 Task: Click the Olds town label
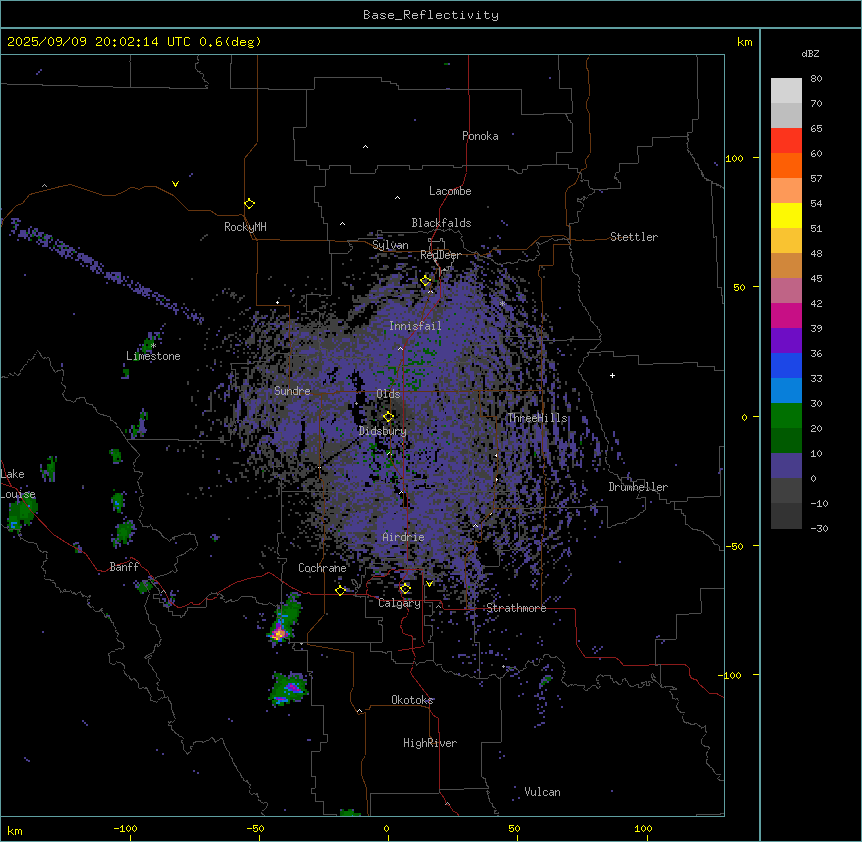[x=388, y=394]
